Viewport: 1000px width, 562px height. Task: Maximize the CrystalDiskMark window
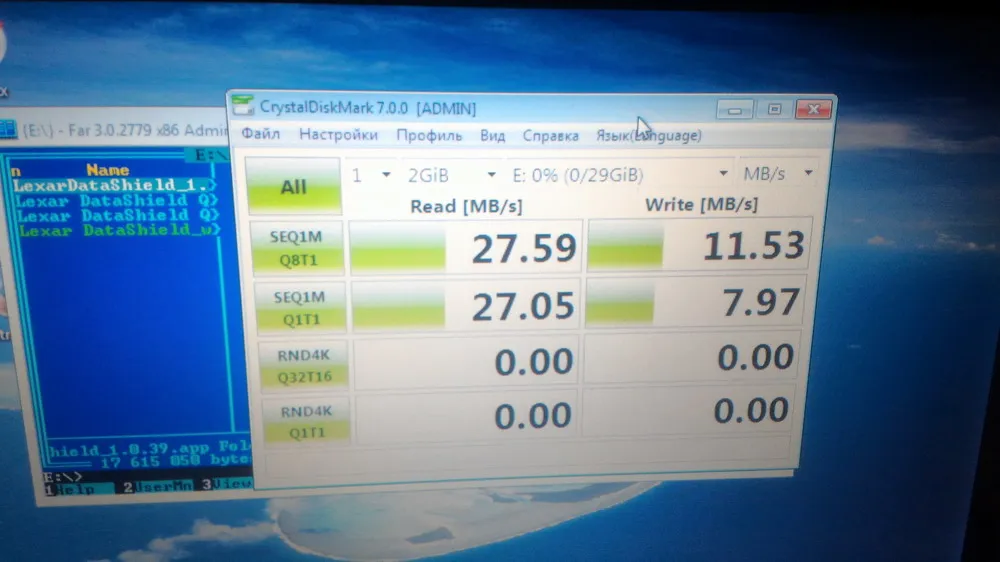(x=774, y=109)
